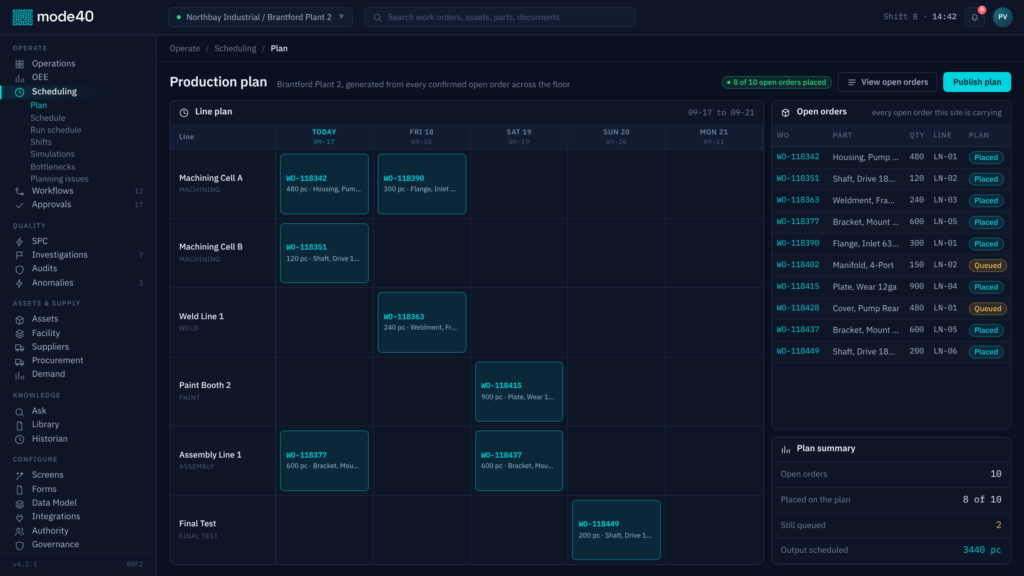The width and height of the screenshot is (1024, 576).
Task: Focus the work orders search field
Action: 500,17
